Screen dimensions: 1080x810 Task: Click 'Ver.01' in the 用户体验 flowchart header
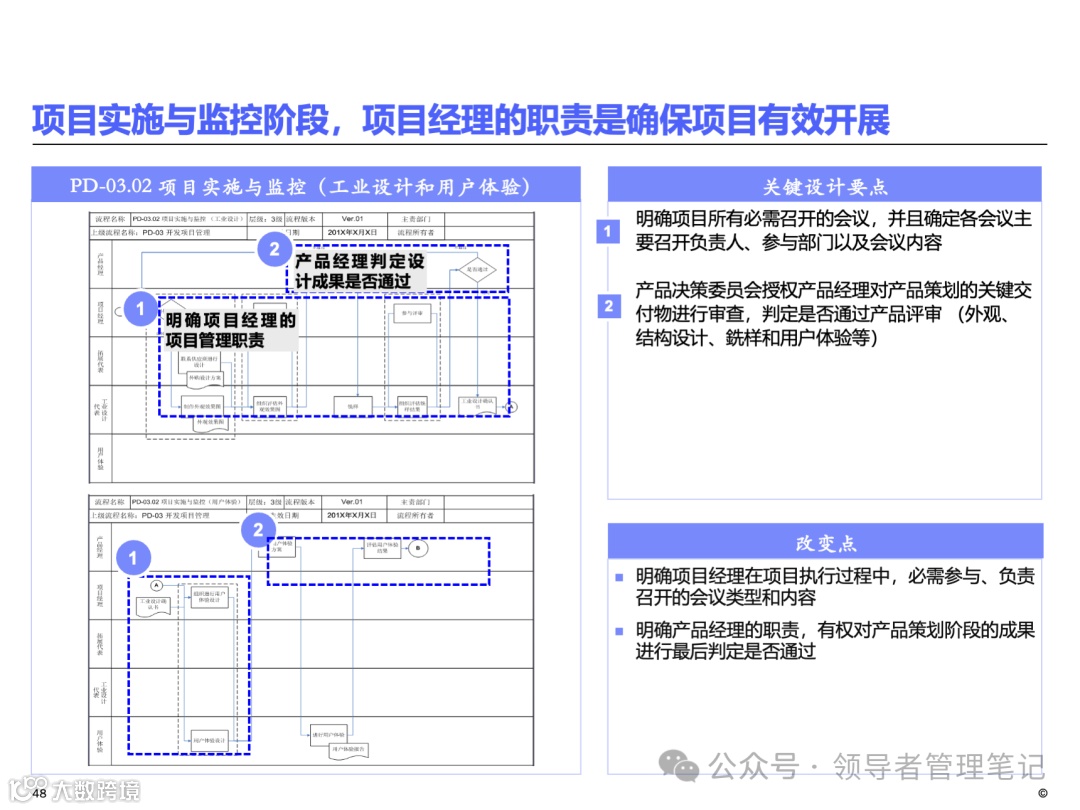[352, 501]
